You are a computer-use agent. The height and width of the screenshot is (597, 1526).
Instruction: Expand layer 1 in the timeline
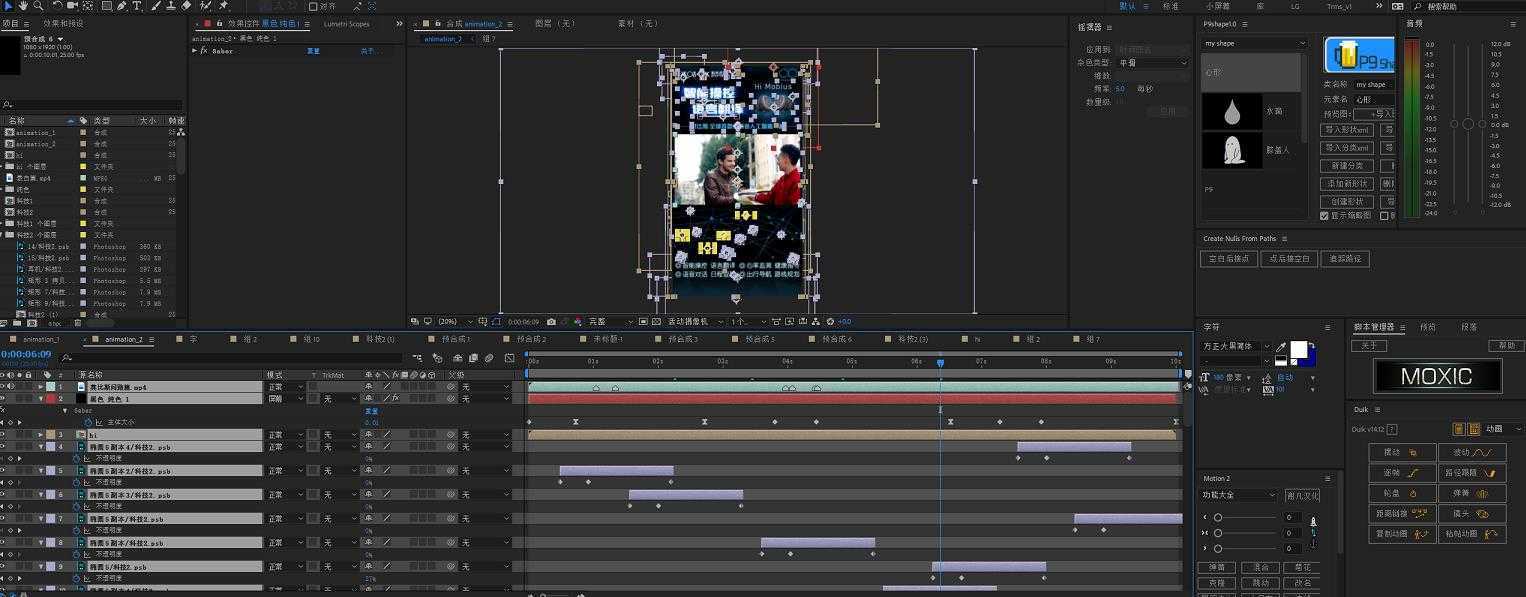click(41, 386)
